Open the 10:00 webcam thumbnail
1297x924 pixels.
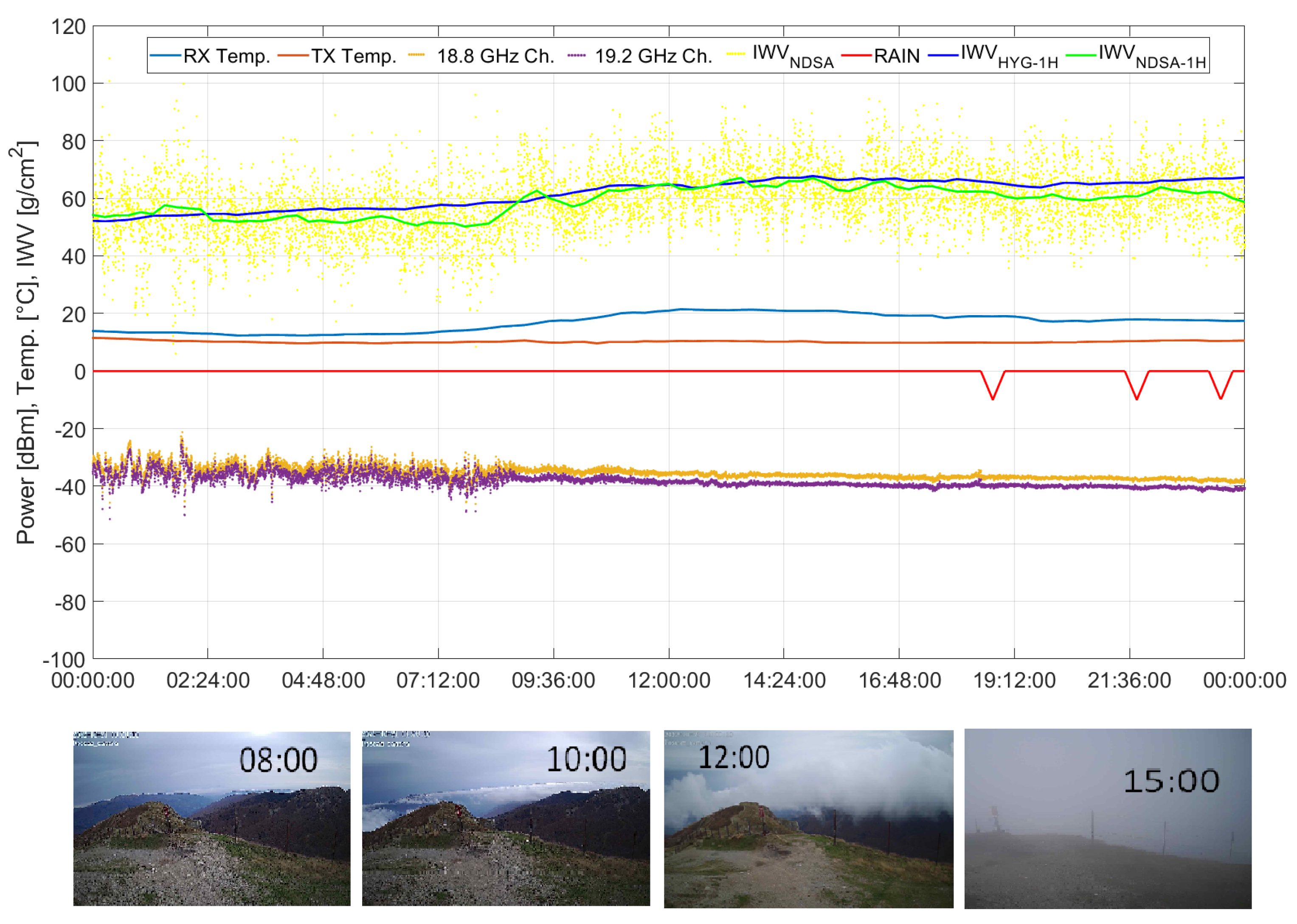coord(505,818)
